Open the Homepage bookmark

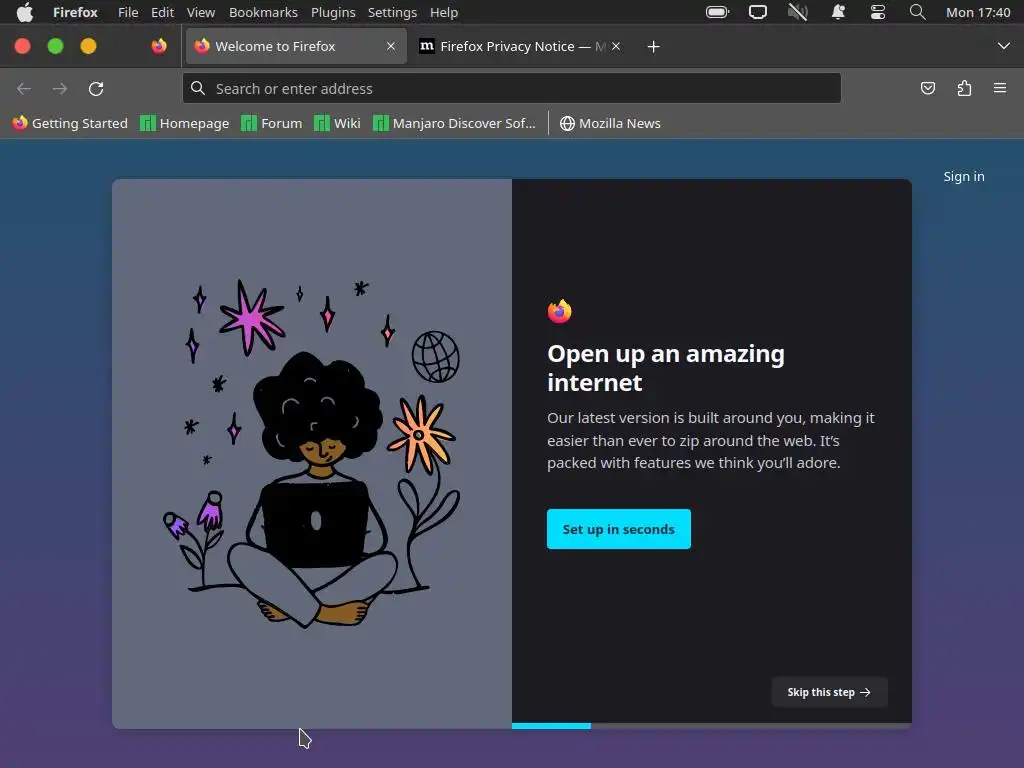point(185,123)
